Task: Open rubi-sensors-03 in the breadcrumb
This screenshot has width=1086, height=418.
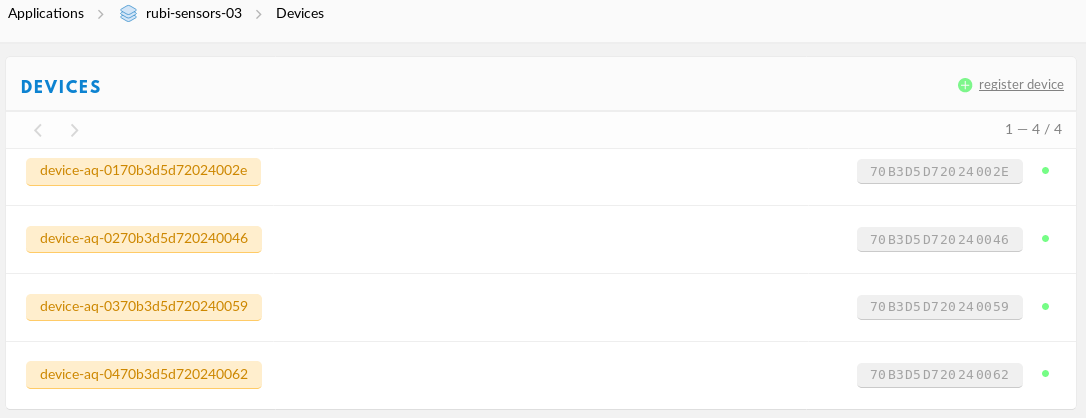Action: [x=194, y=13]
